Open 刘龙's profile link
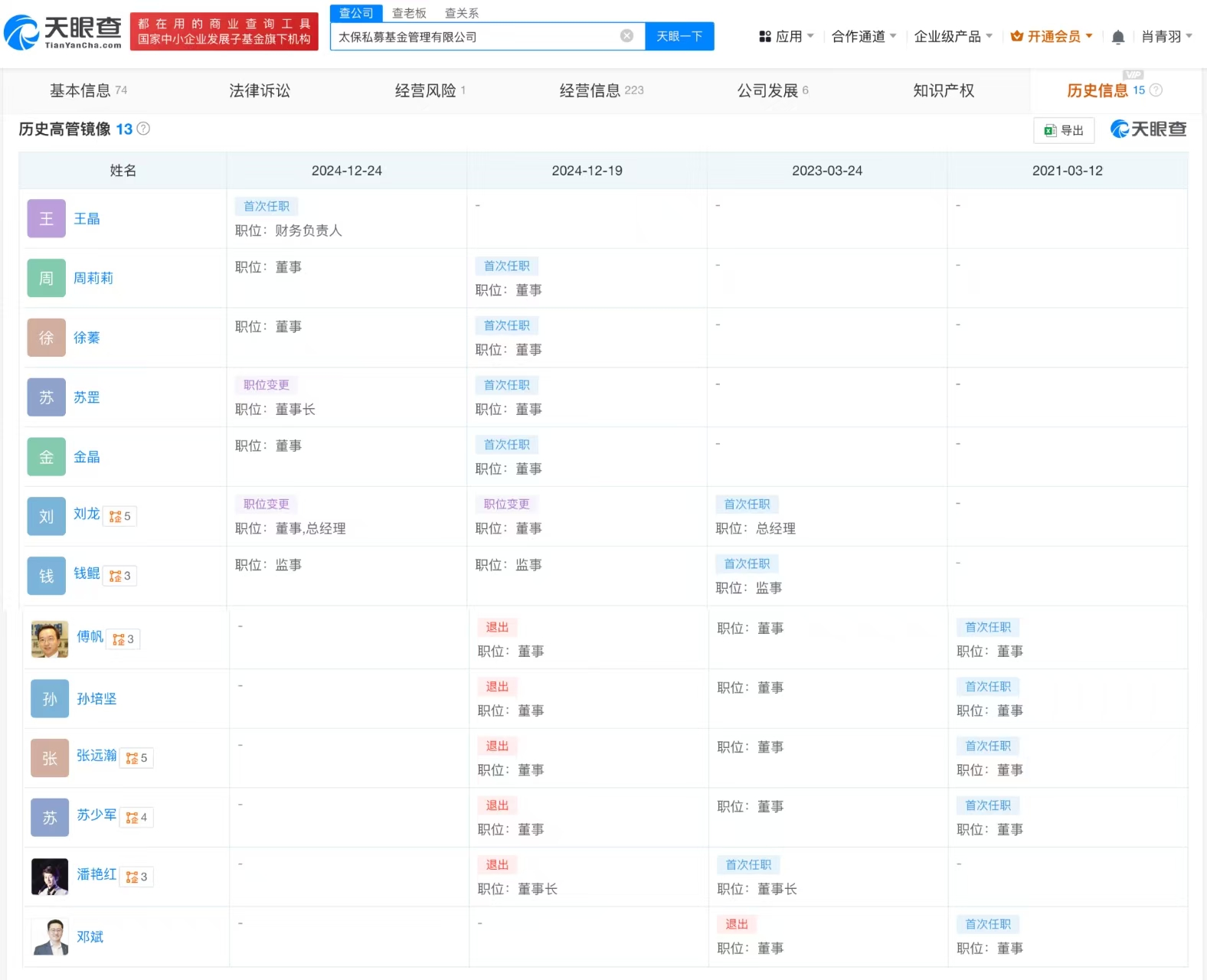The width and height of the screenshot is (1207, 980). click(x=87, y=514)
